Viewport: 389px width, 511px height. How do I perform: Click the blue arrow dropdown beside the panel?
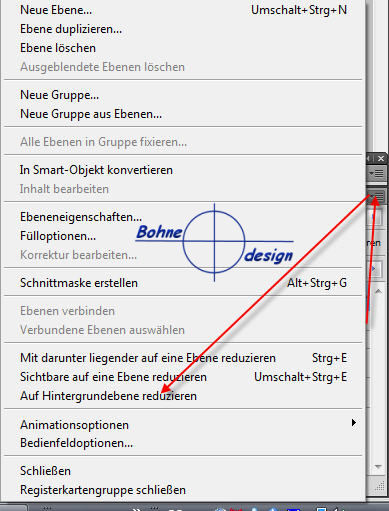coord(375,268)
